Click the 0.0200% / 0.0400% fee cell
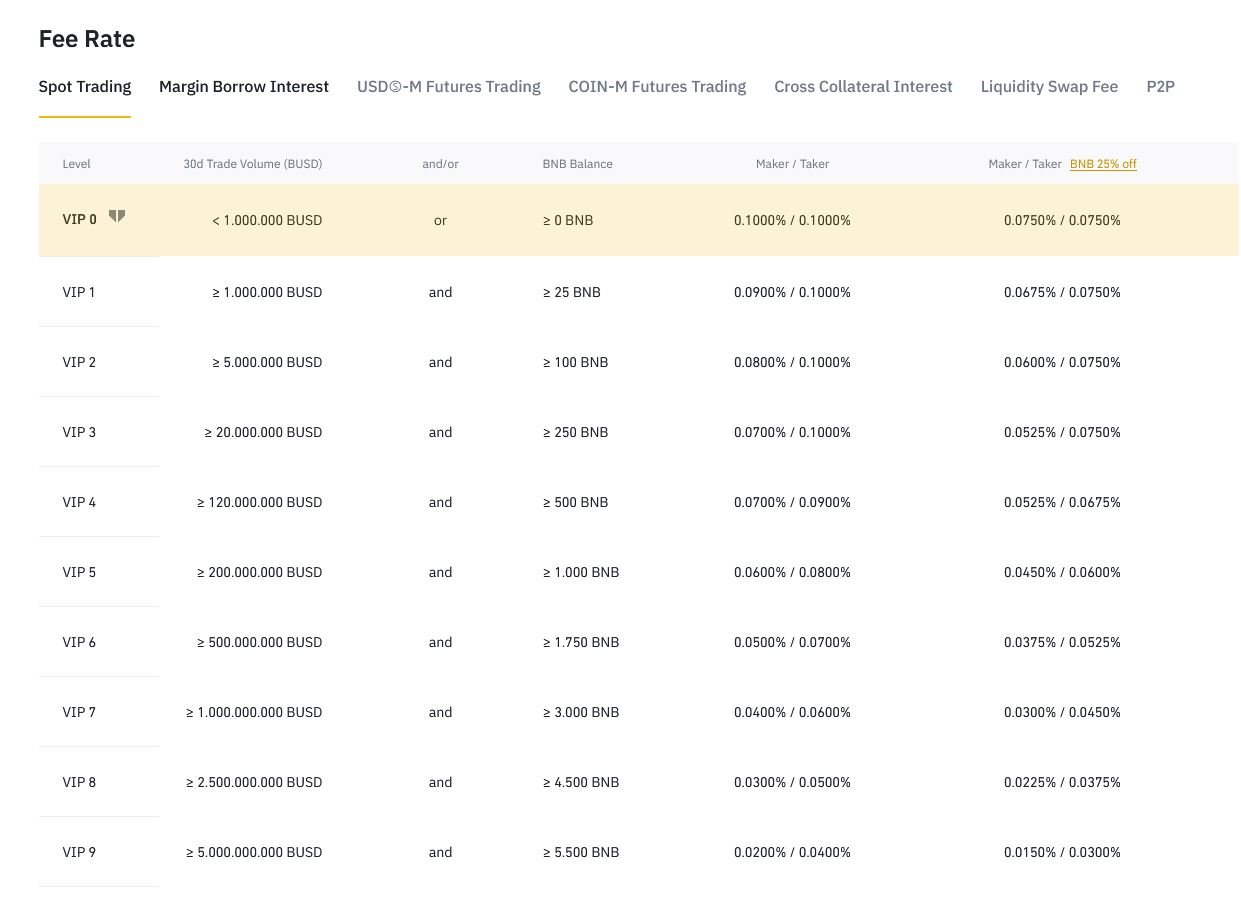 pyautogui.click(x=792, y=852)
